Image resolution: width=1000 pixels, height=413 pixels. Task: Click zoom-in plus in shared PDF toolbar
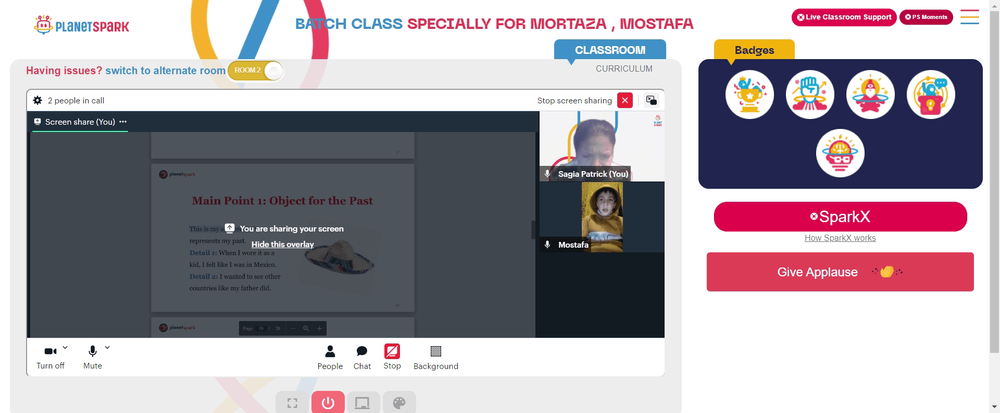(x=320, y=328)
